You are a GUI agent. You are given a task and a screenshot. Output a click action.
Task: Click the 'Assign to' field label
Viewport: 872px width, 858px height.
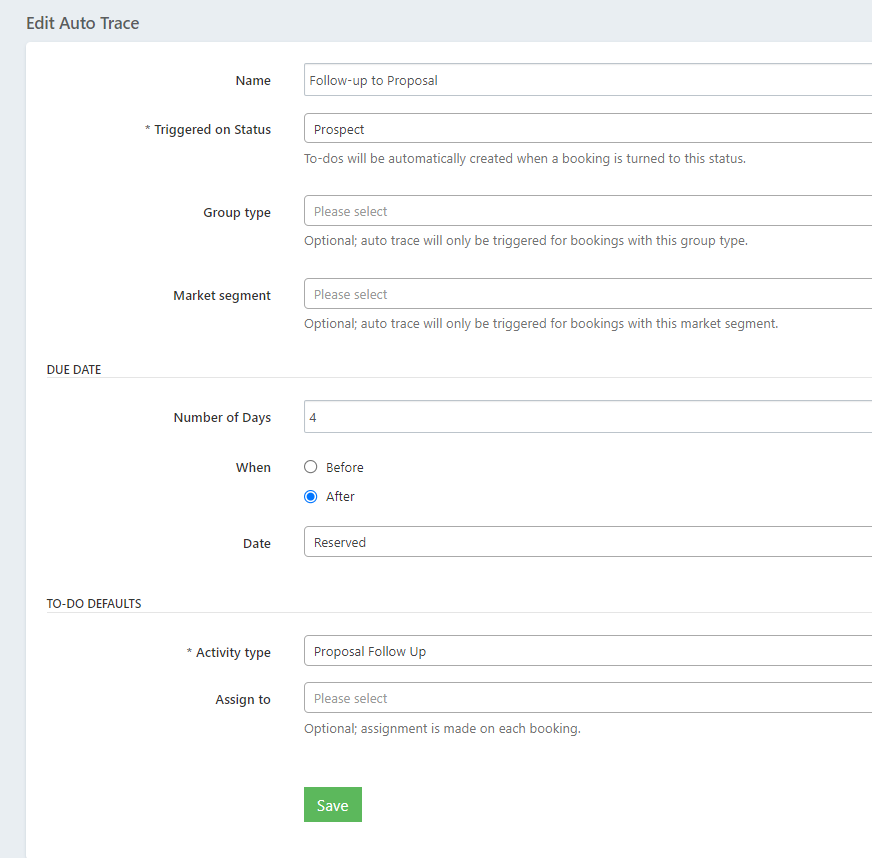coord(243,700)
